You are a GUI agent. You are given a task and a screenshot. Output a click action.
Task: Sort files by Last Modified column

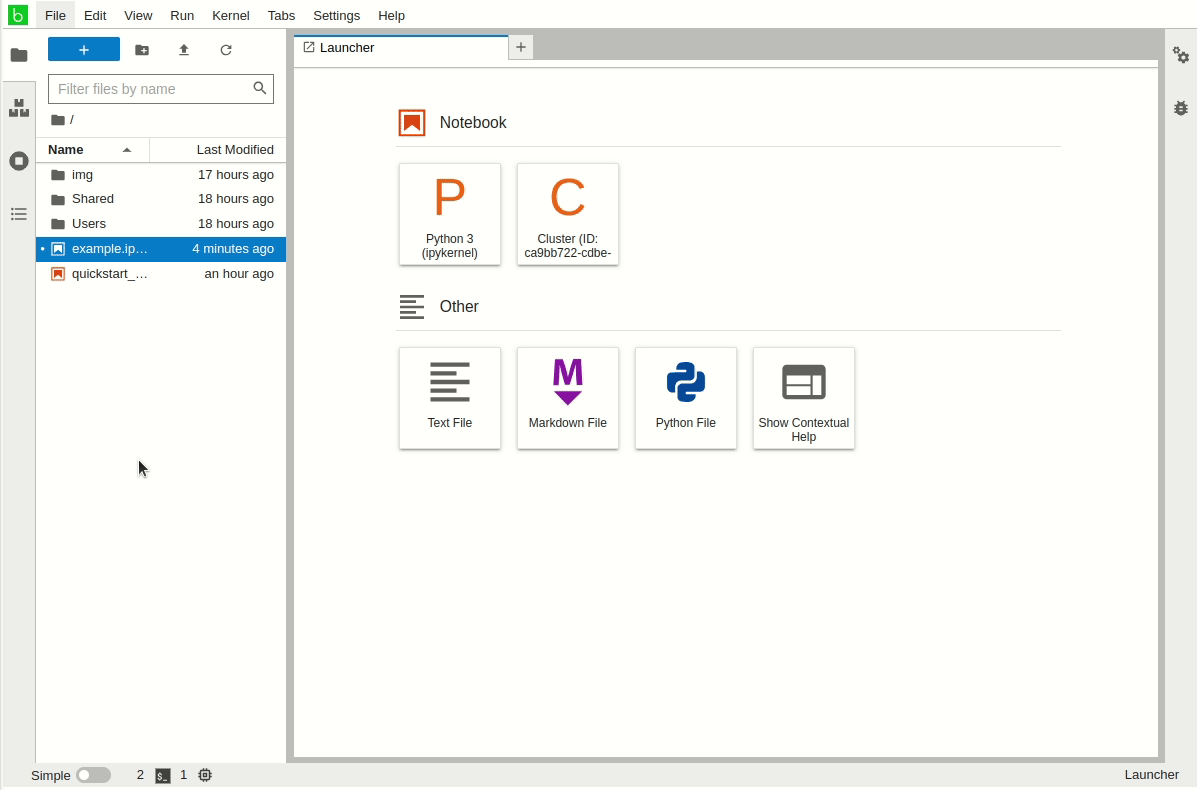point(234,150)
